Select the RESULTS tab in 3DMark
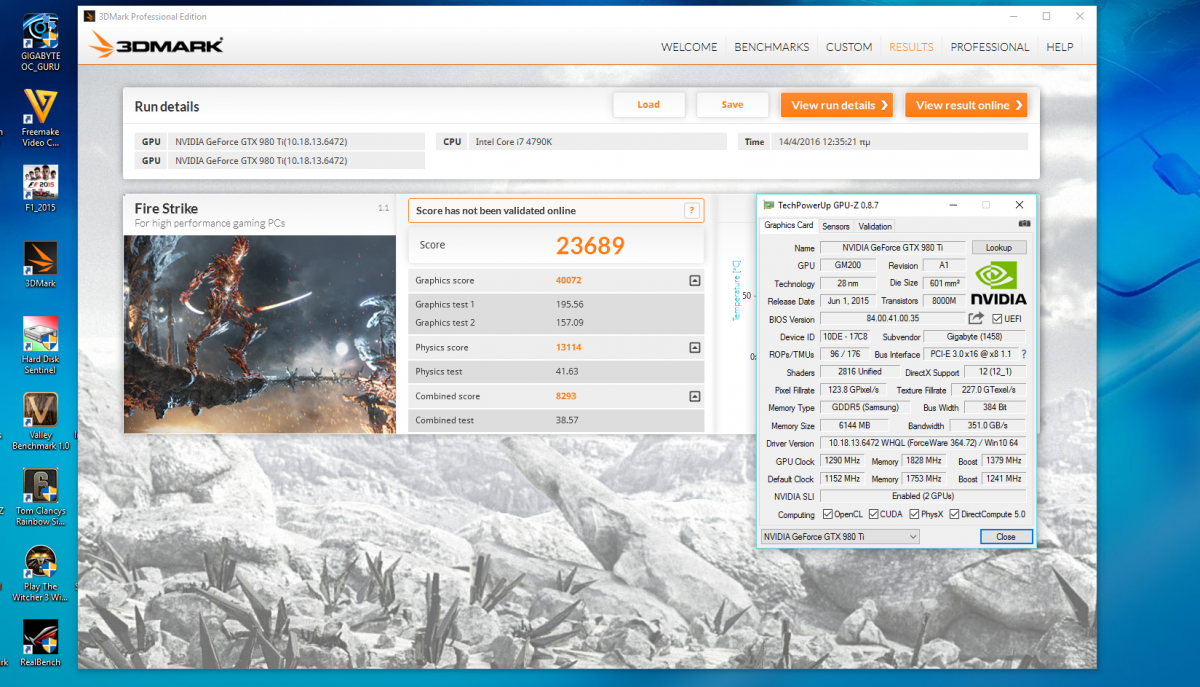 click(911, 47)
